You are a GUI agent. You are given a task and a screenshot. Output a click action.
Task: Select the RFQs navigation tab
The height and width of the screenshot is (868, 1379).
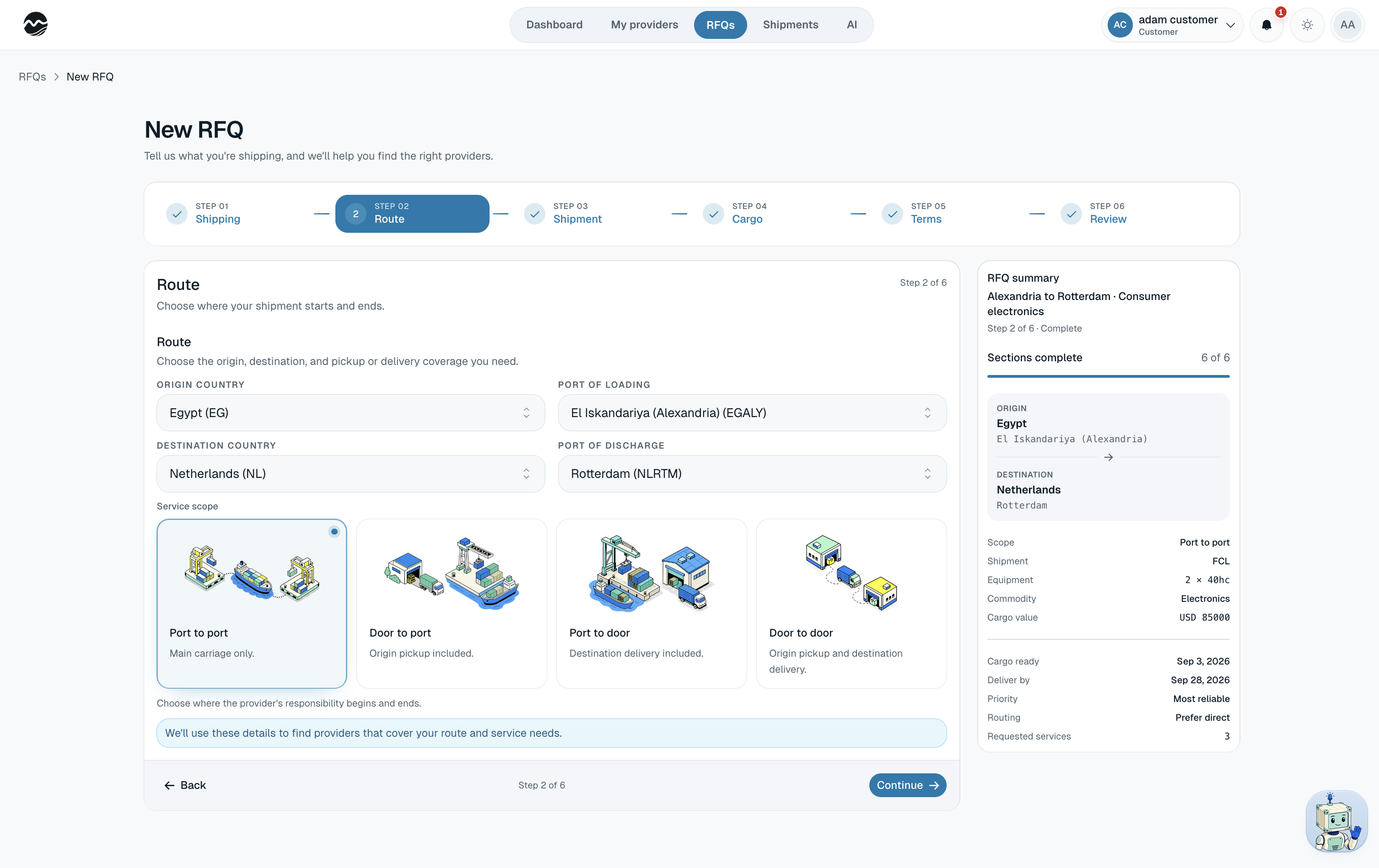720,25
